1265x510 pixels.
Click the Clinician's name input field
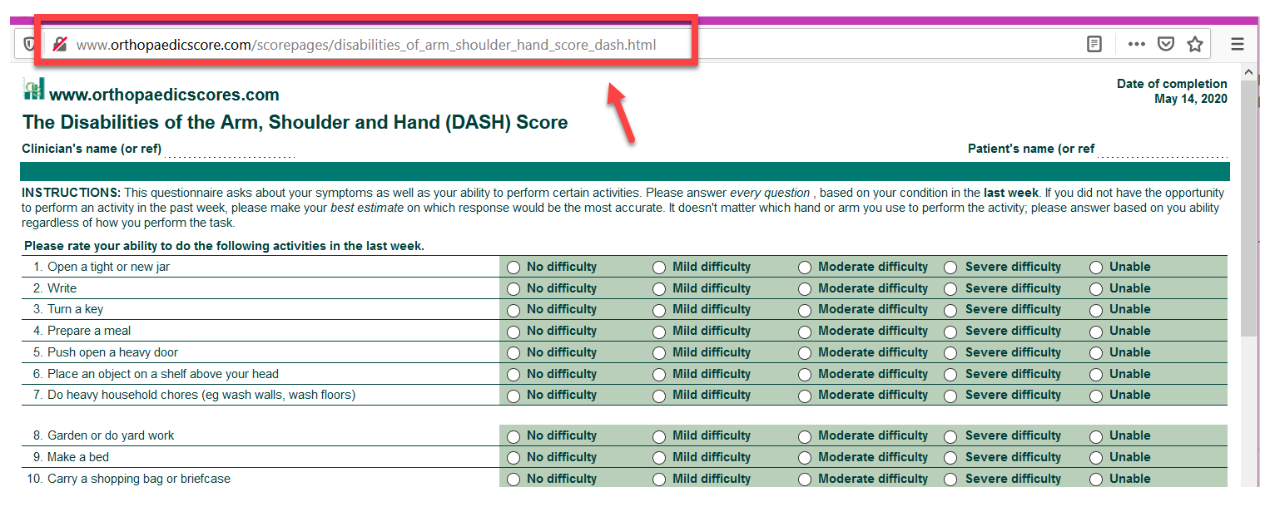pos(230,150)
